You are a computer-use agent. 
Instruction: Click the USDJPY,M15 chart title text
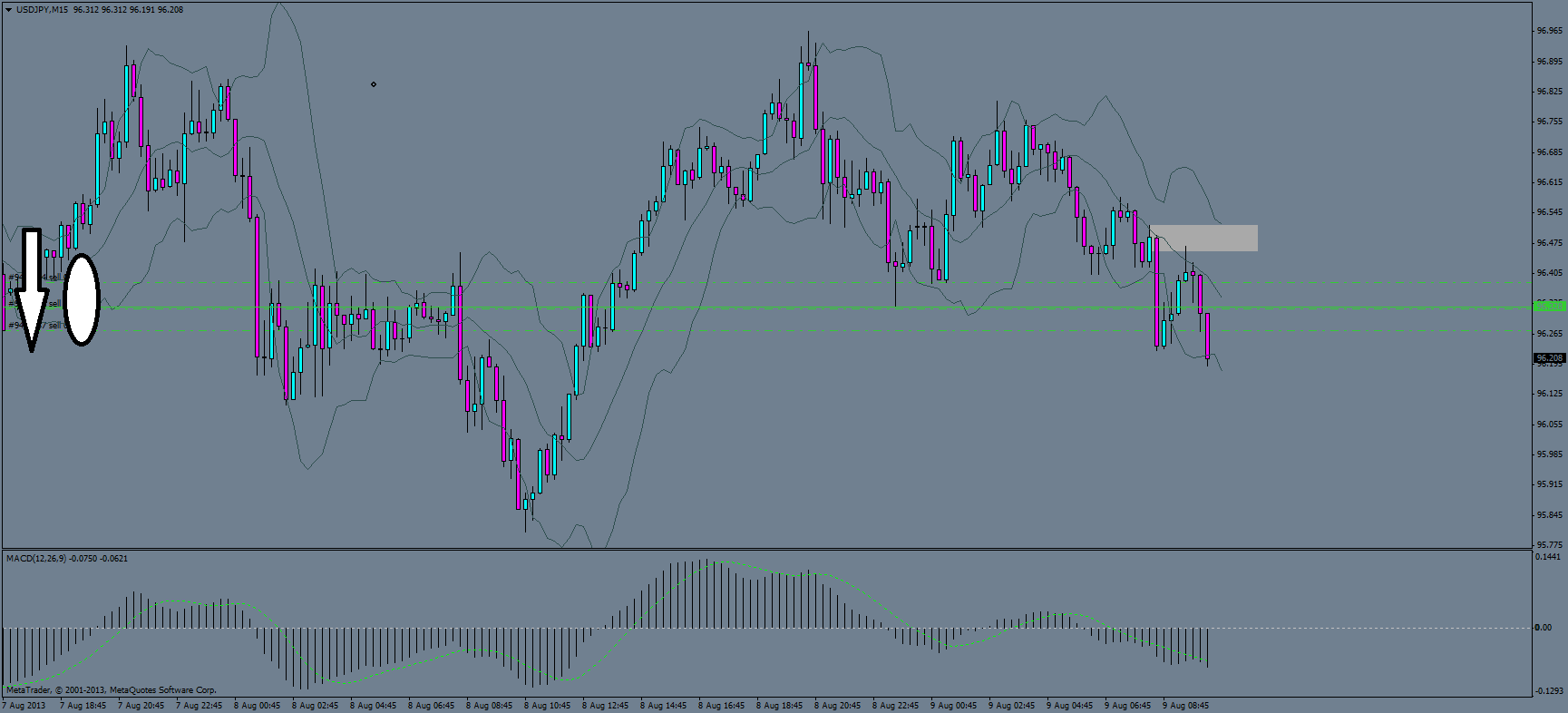point(42,9)
